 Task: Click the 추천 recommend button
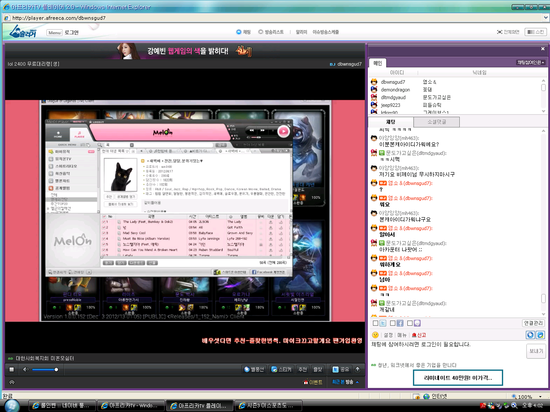(x=302, y=369)
